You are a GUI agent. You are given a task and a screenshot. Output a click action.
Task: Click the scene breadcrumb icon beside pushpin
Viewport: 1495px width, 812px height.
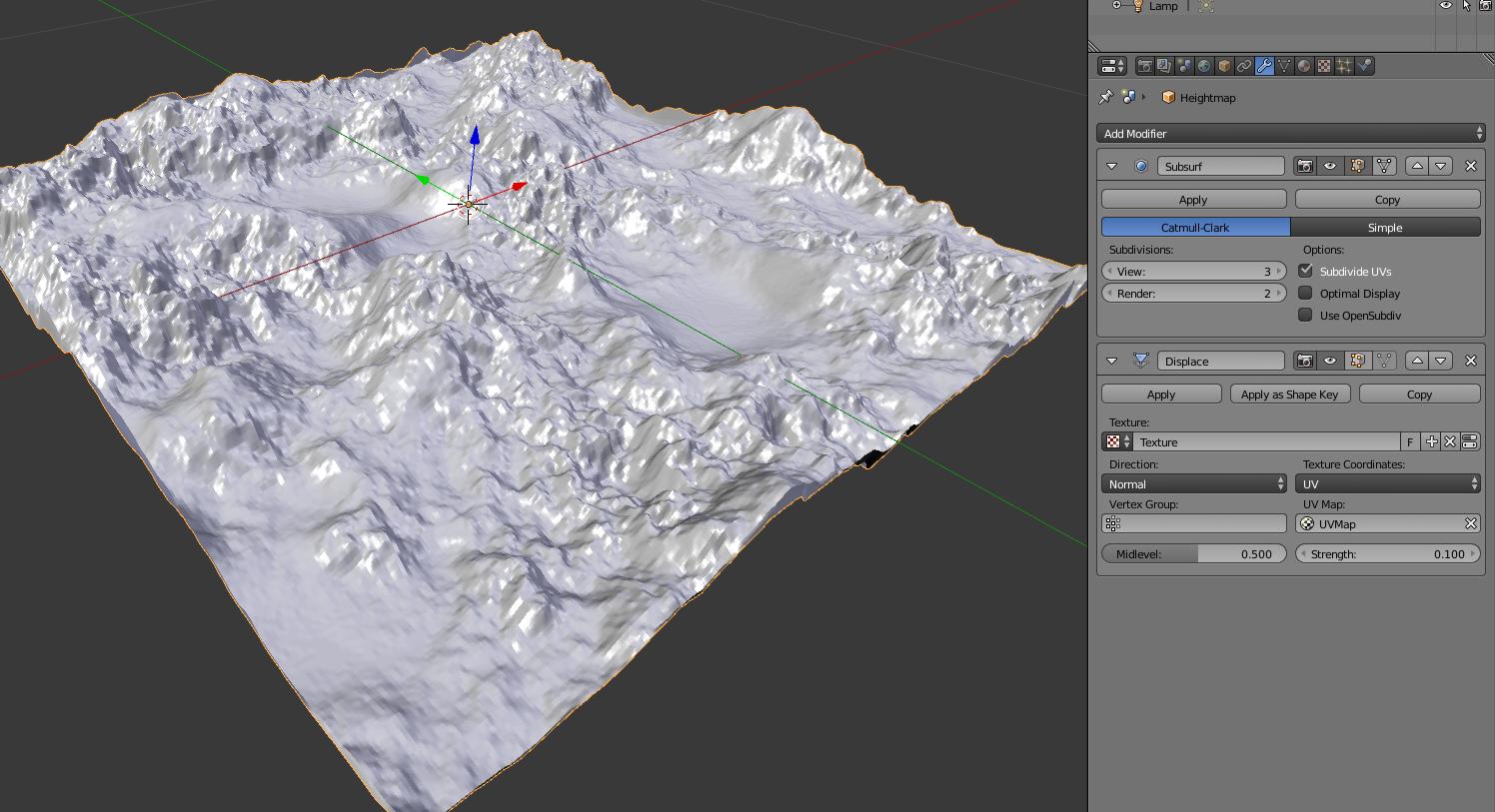click(1129, 97)
